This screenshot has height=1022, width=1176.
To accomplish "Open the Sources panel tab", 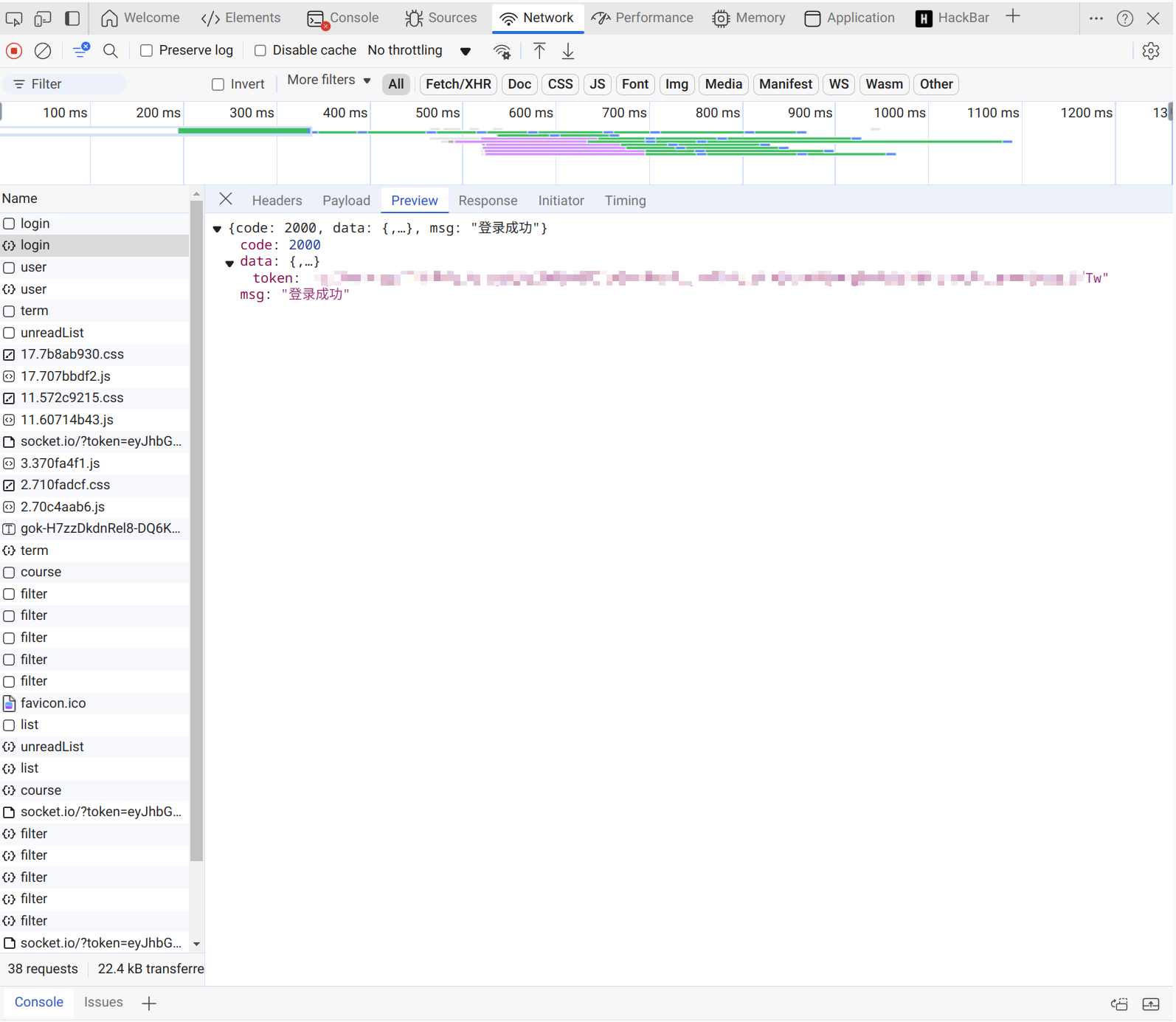I will [x=441, y=18].
